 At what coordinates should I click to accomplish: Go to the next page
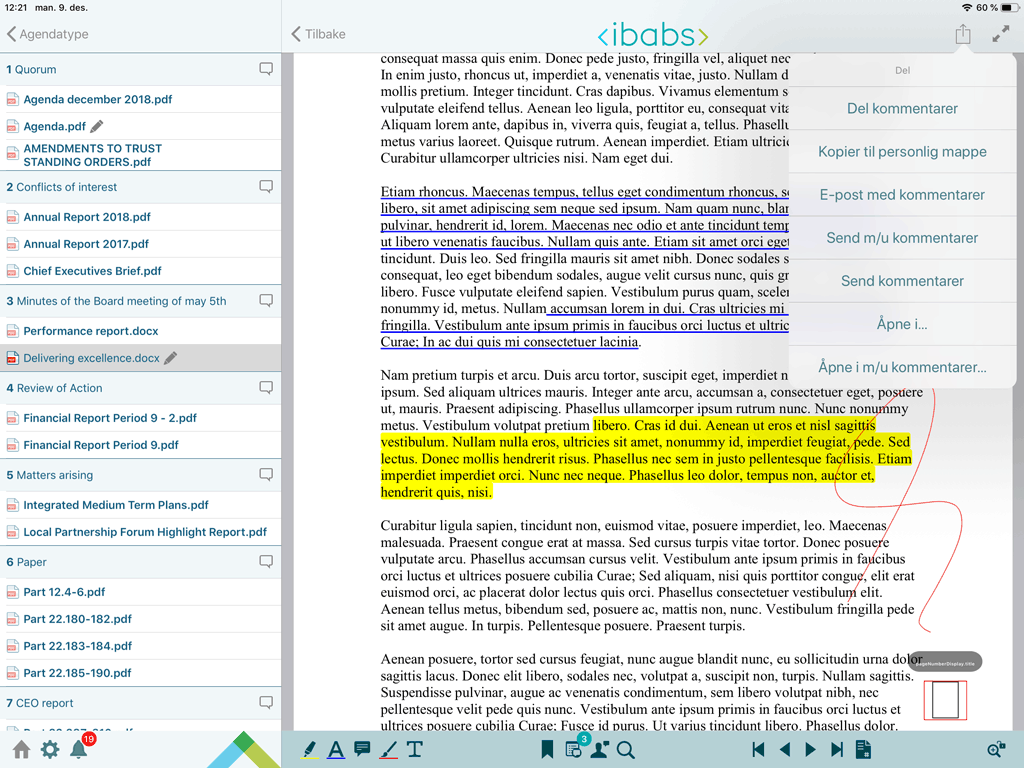(x=810, y=750)
